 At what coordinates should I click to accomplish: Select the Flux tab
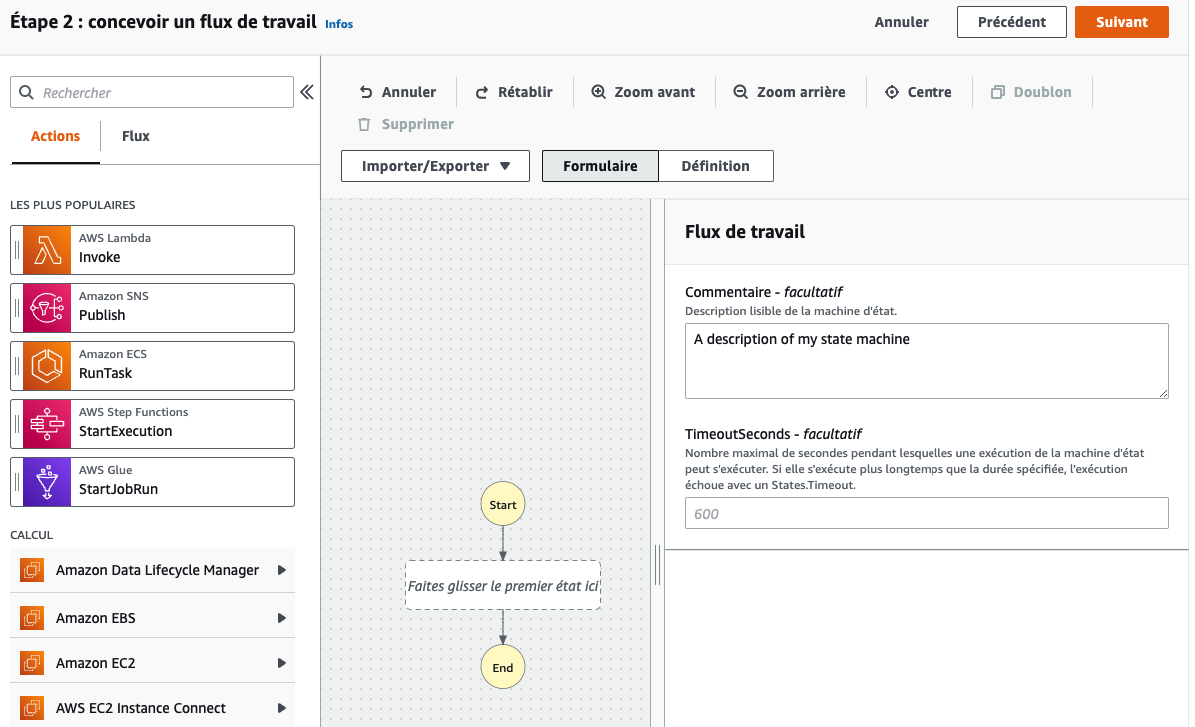(136, 136)
